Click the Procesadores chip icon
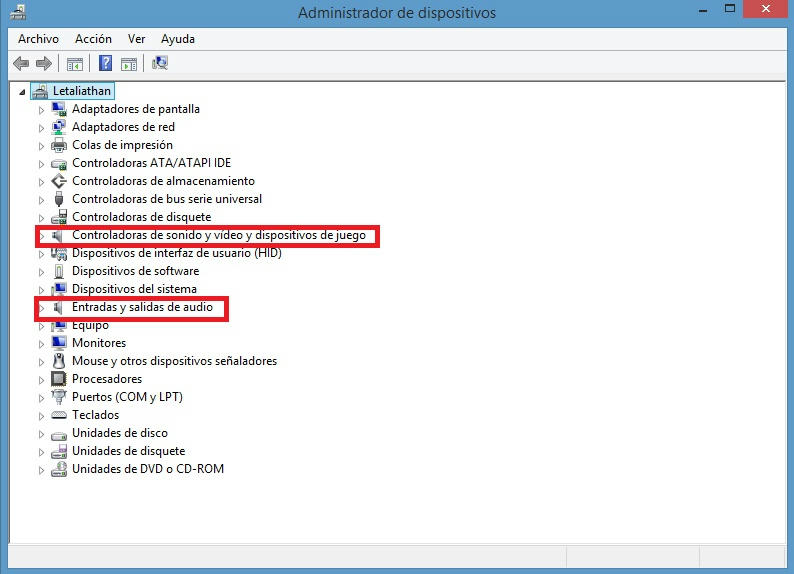This screenshot has height=574, width=794. (x=59, y=379)
